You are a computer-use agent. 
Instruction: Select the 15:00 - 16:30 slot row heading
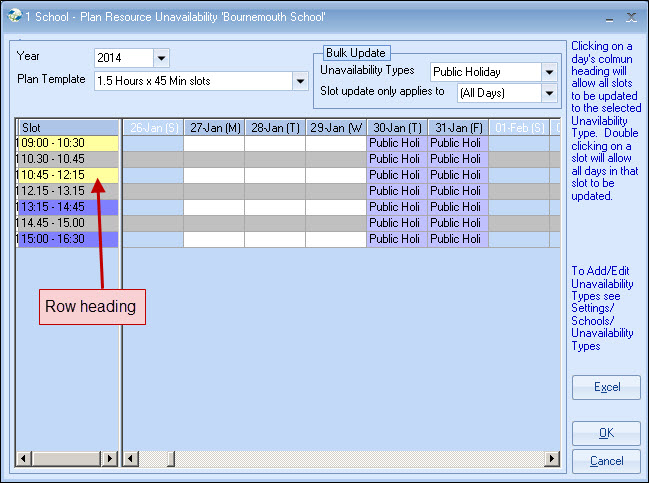click(x=67, y=239)
